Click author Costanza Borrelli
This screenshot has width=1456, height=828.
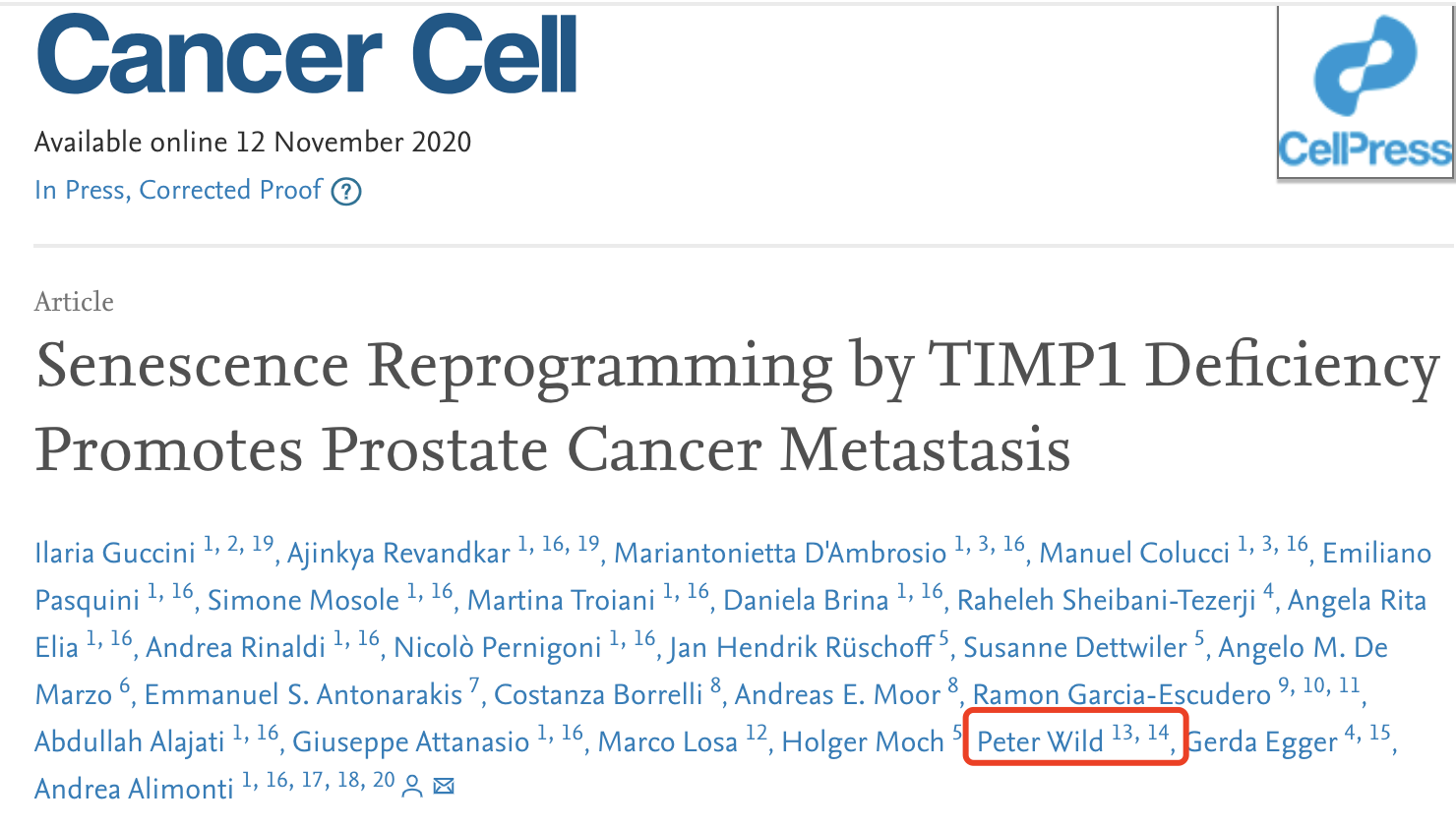tap(598, 694)
